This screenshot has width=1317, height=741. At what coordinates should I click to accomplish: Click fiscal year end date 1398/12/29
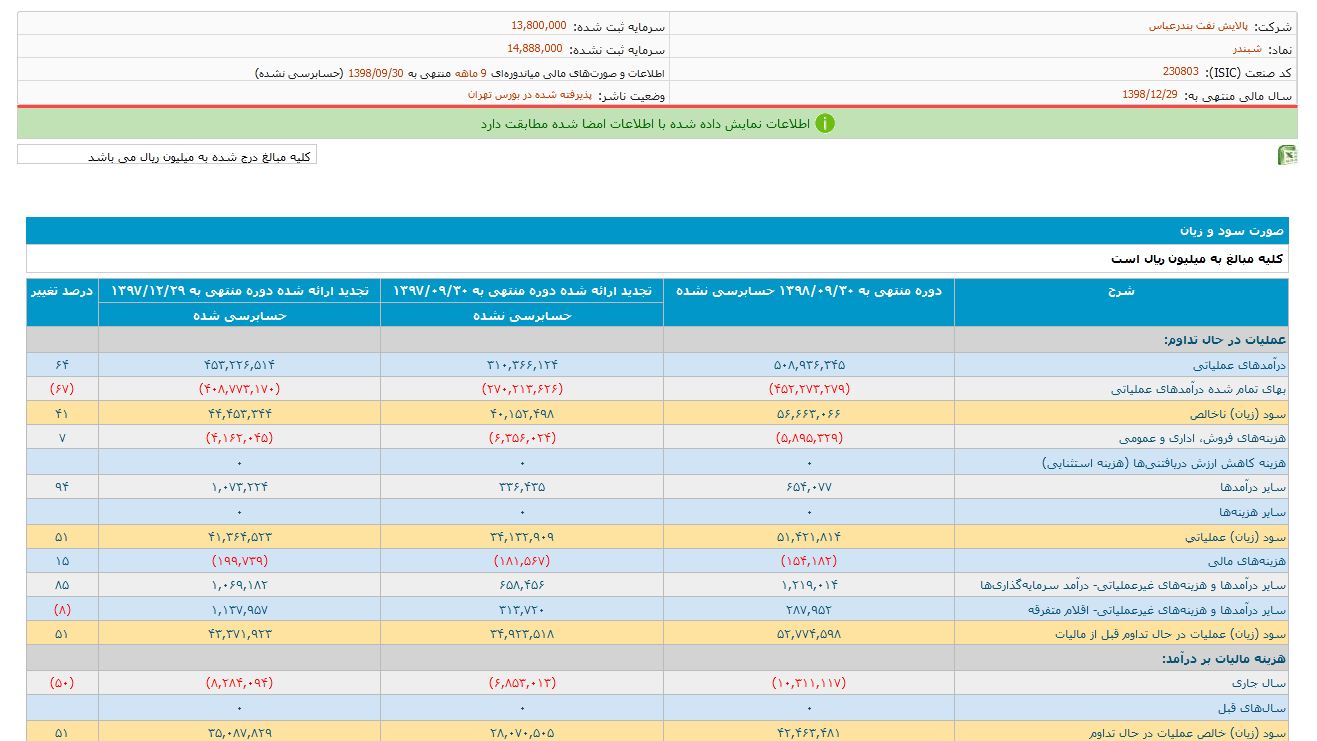[x=1149, y=95]
